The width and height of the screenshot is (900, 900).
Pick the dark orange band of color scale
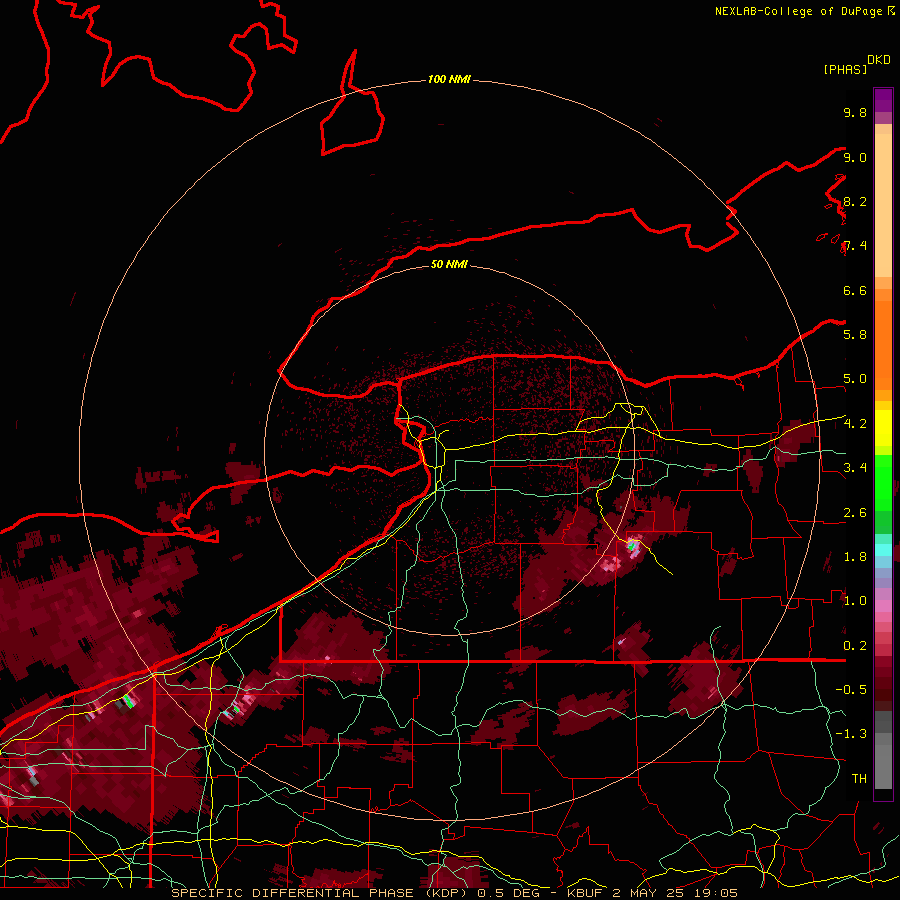click(x=883, y=346)
